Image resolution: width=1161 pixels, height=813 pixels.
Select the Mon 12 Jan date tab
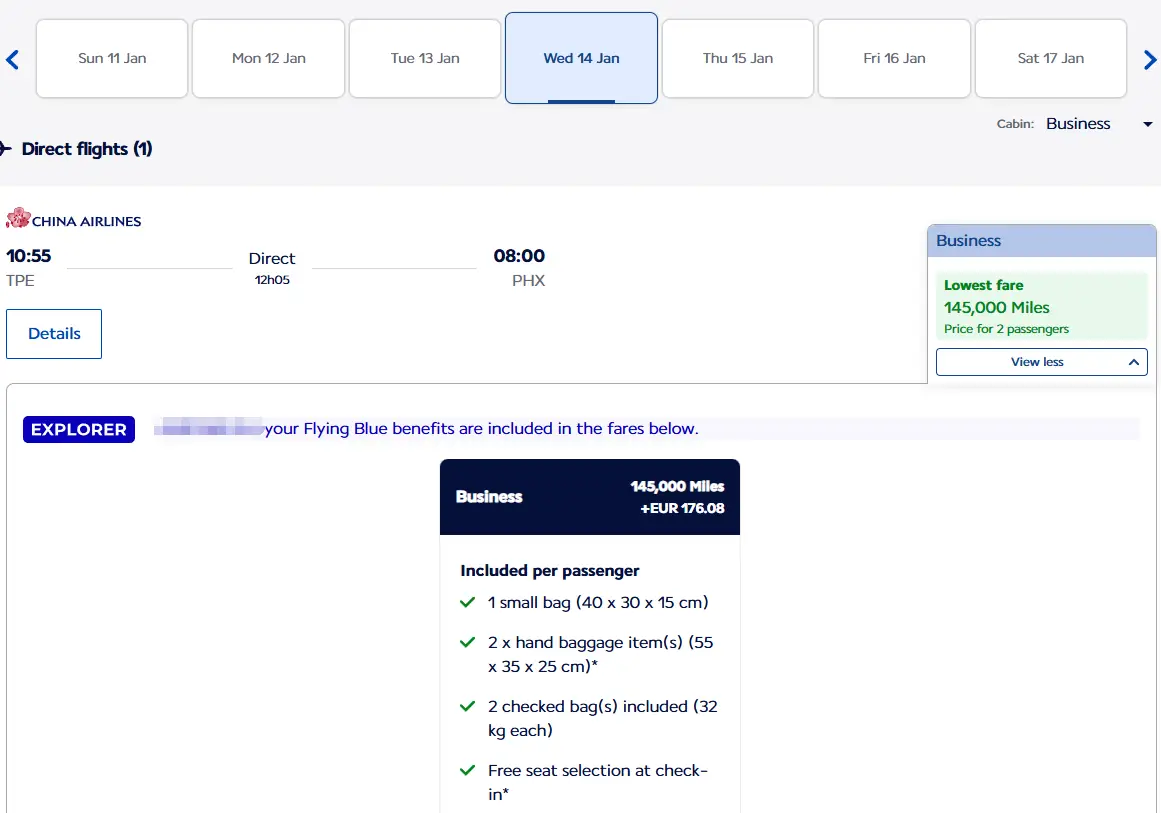pyautogui.click(x=269, y=58)
